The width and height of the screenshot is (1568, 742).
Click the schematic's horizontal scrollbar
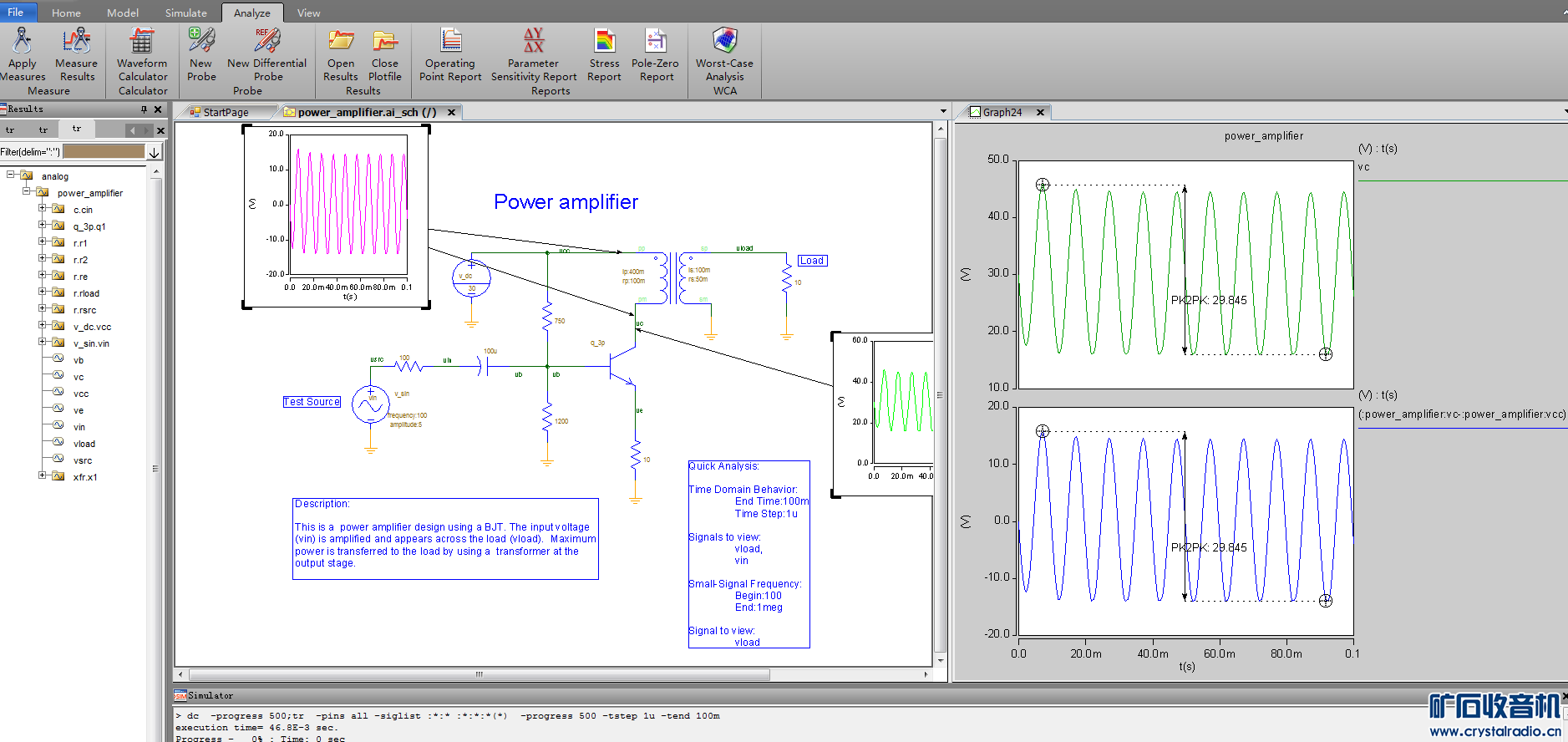click(x=479, y=674)
